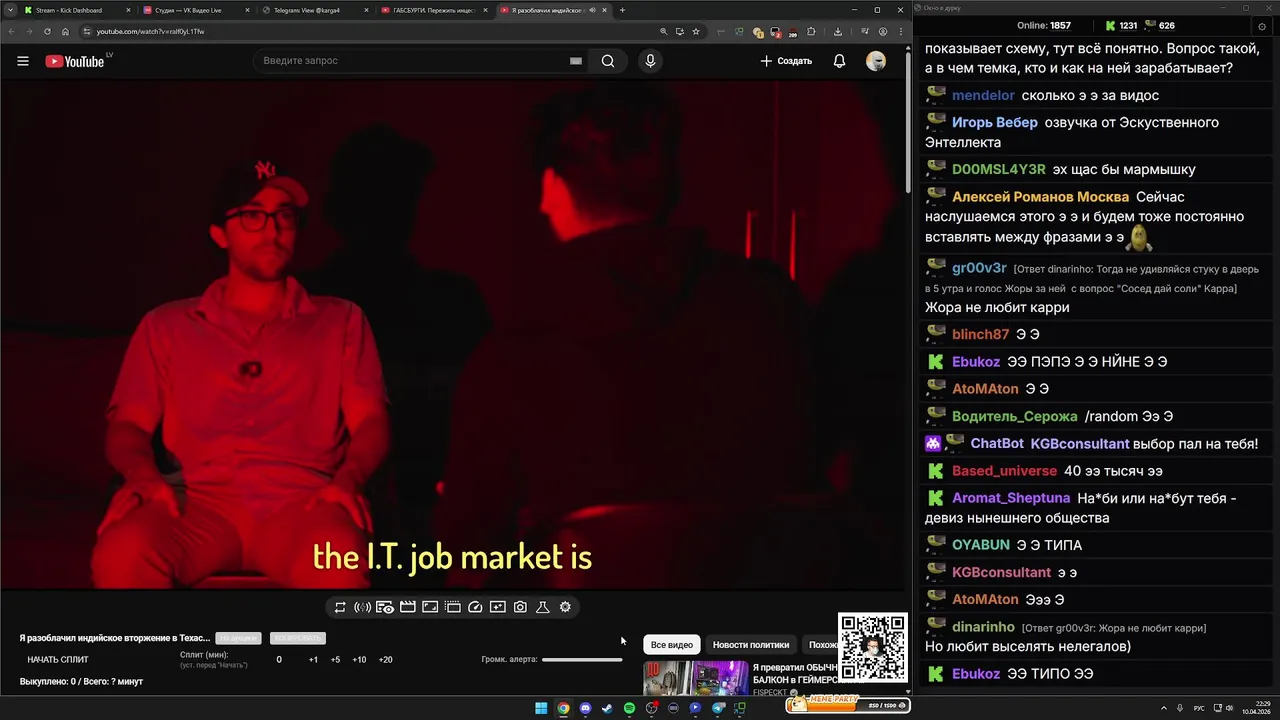Click the sound boost icon in player toolbar
Image resolution: width=1280 pixels, height=720 pixels.
[x=362, y=607]
